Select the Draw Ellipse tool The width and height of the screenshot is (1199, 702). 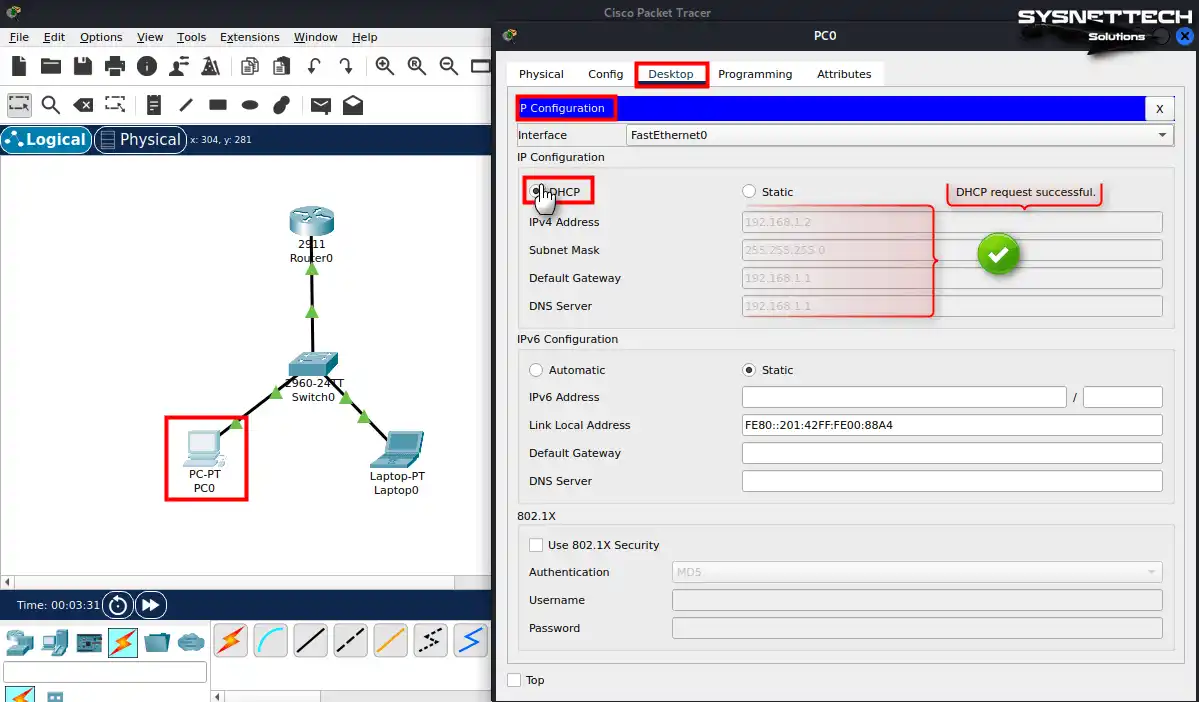pyautogui.click(x=250, y=105)
